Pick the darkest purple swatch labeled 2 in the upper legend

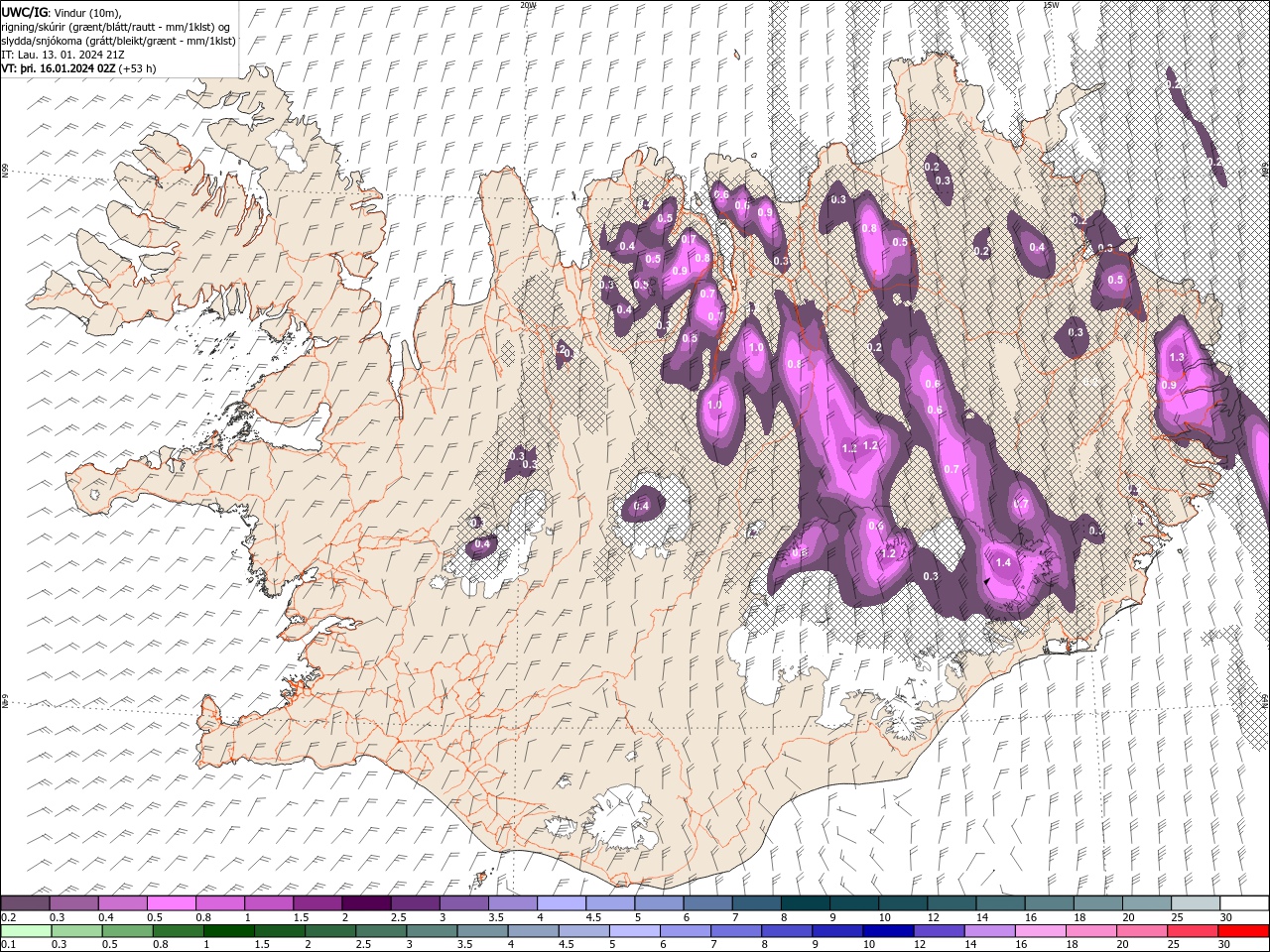pos(365,903)
